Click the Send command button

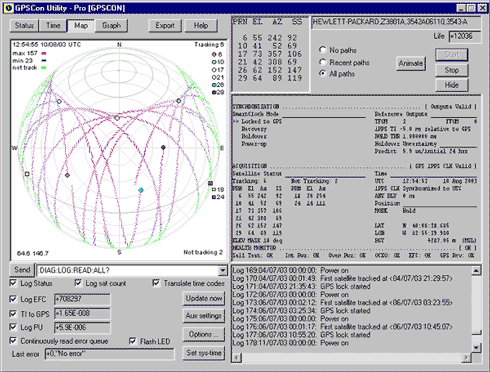(22, 270)
